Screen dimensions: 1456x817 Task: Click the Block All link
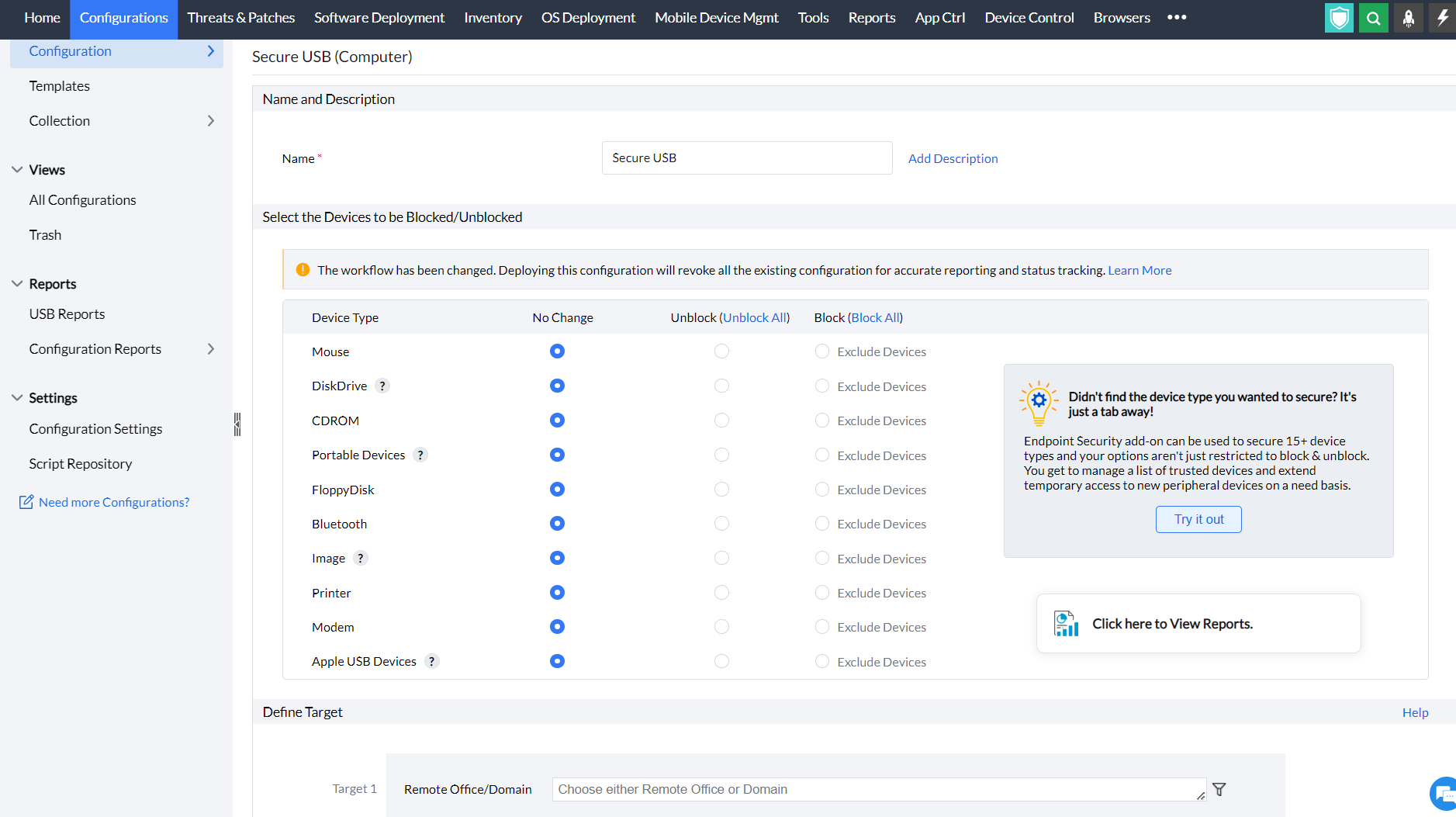click(x=876, y=317)
